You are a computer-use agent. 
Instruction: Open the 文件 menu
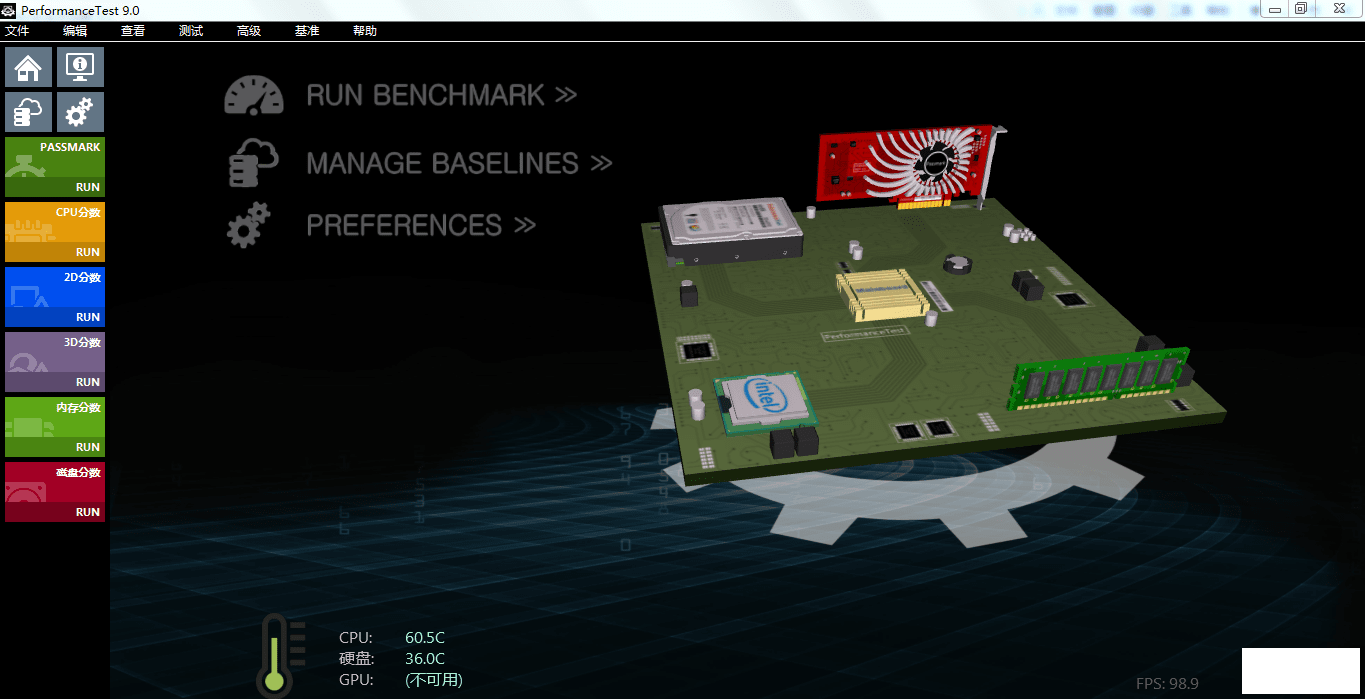coord(17,31)
